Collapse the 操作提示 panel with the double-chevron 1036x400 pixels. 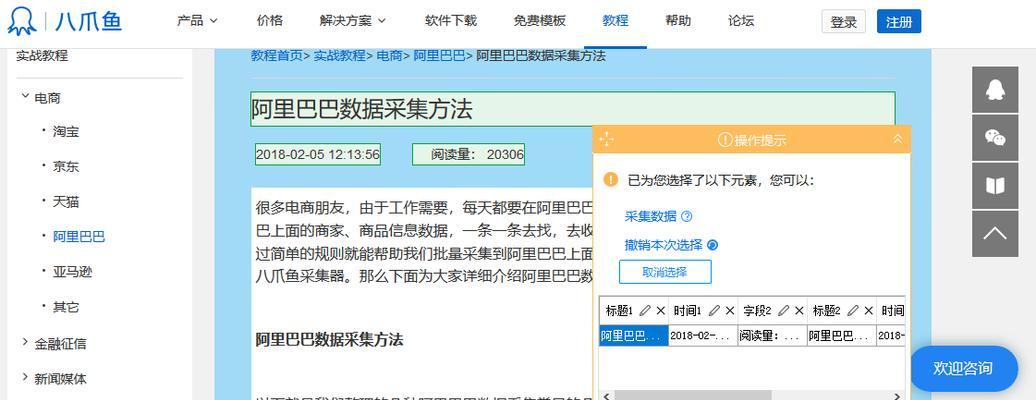pos(897,139)
